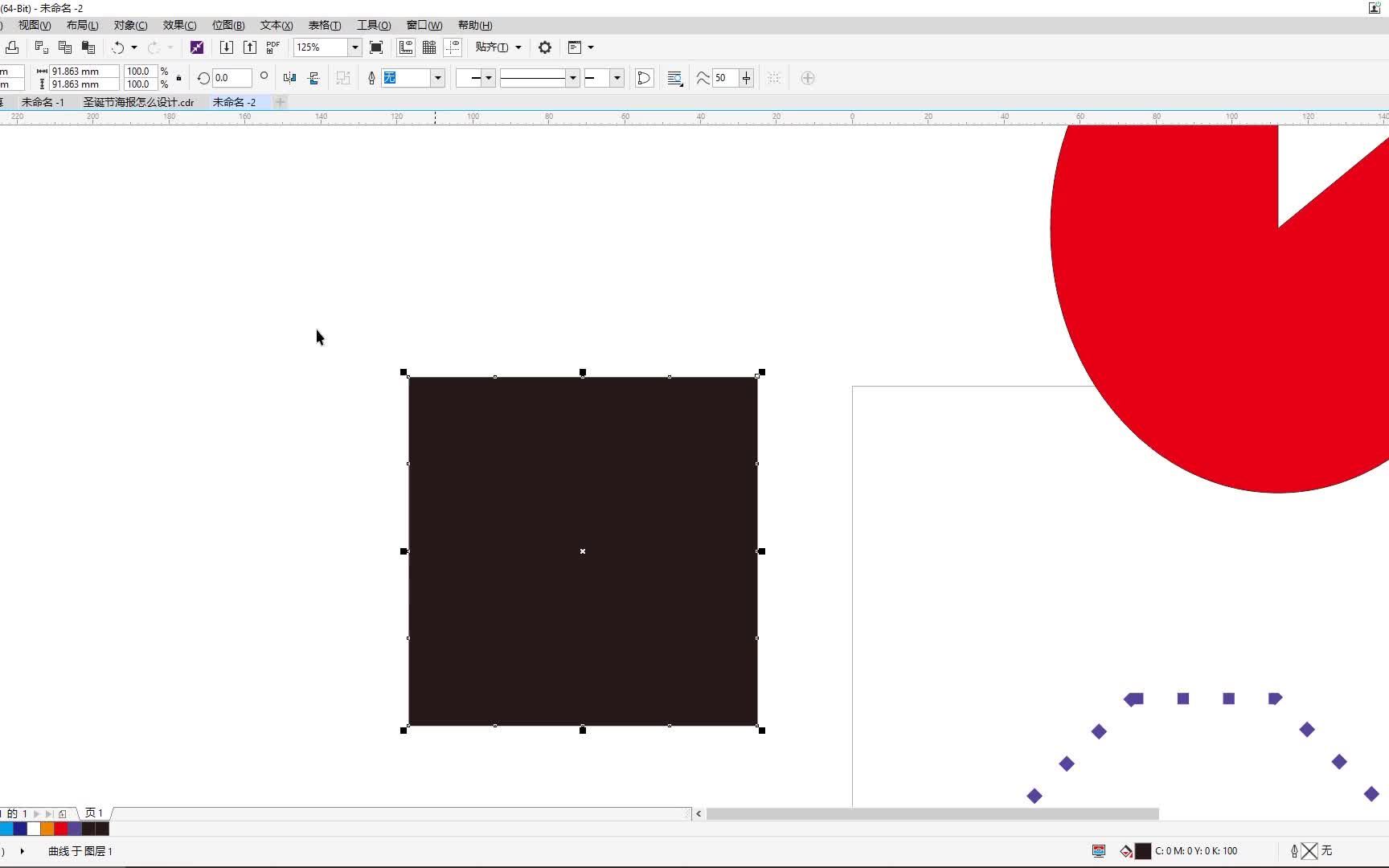The image size is (1389, 868).
Task: Click the Copy icon in the toolbar
Action: (65, 47)
